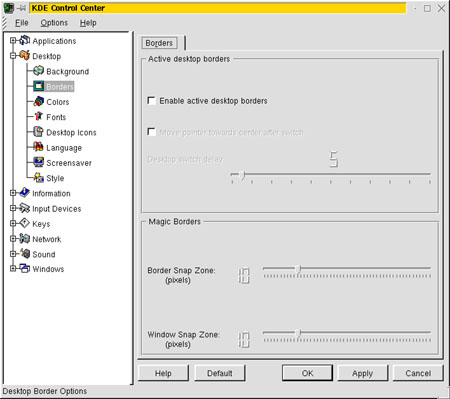Maximize the KDE Control Center window
The height and width of the screenshot is (399, 450).
click(427, 8)
